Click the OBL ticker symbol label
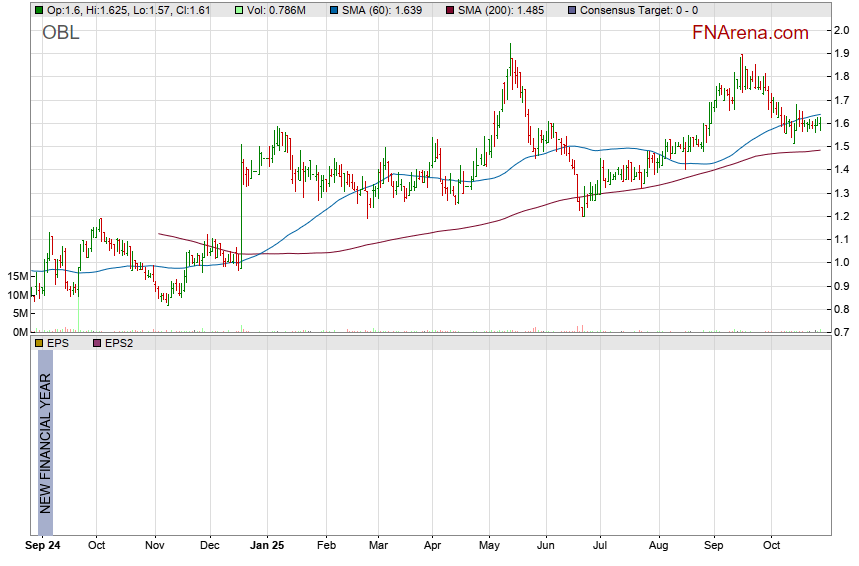The width and height of the screenshot is (859, 566). tap(61, 33)
